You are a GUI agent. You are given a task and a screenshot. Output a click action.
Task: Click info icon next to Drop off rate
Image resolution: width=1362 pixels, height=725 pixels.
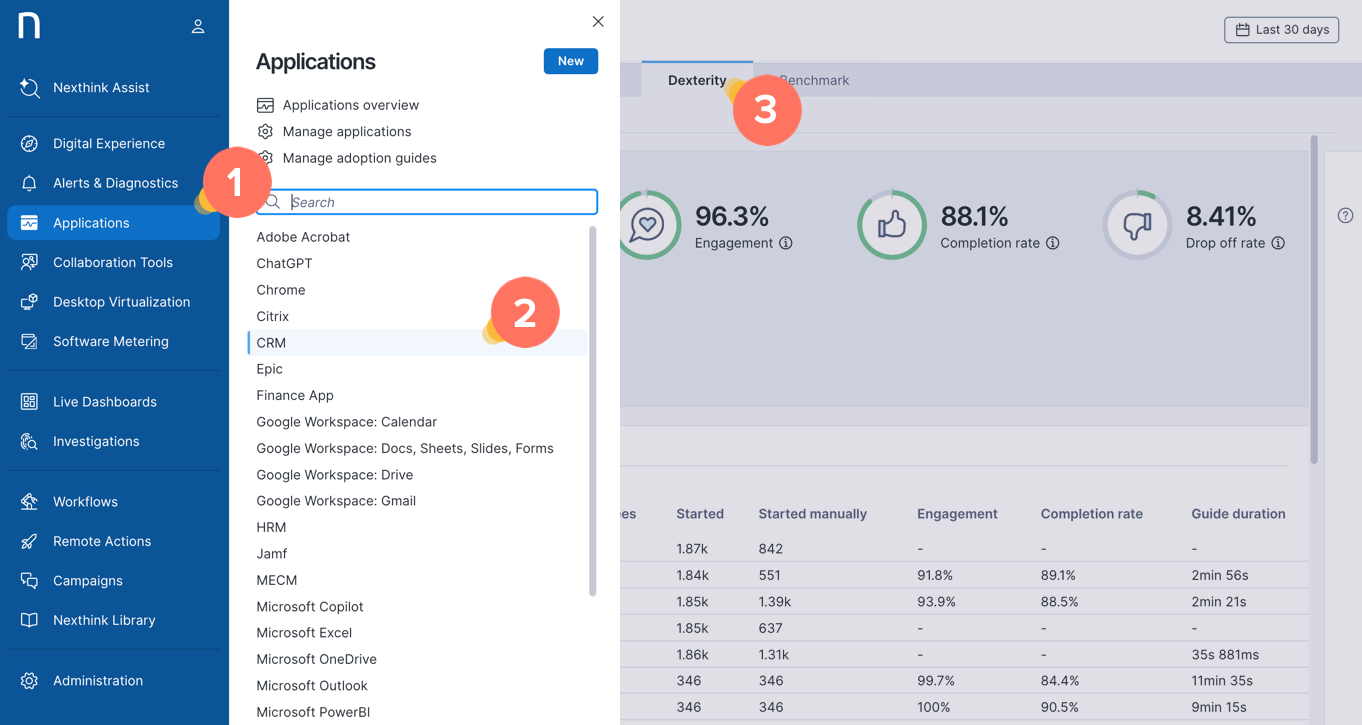1278,243
